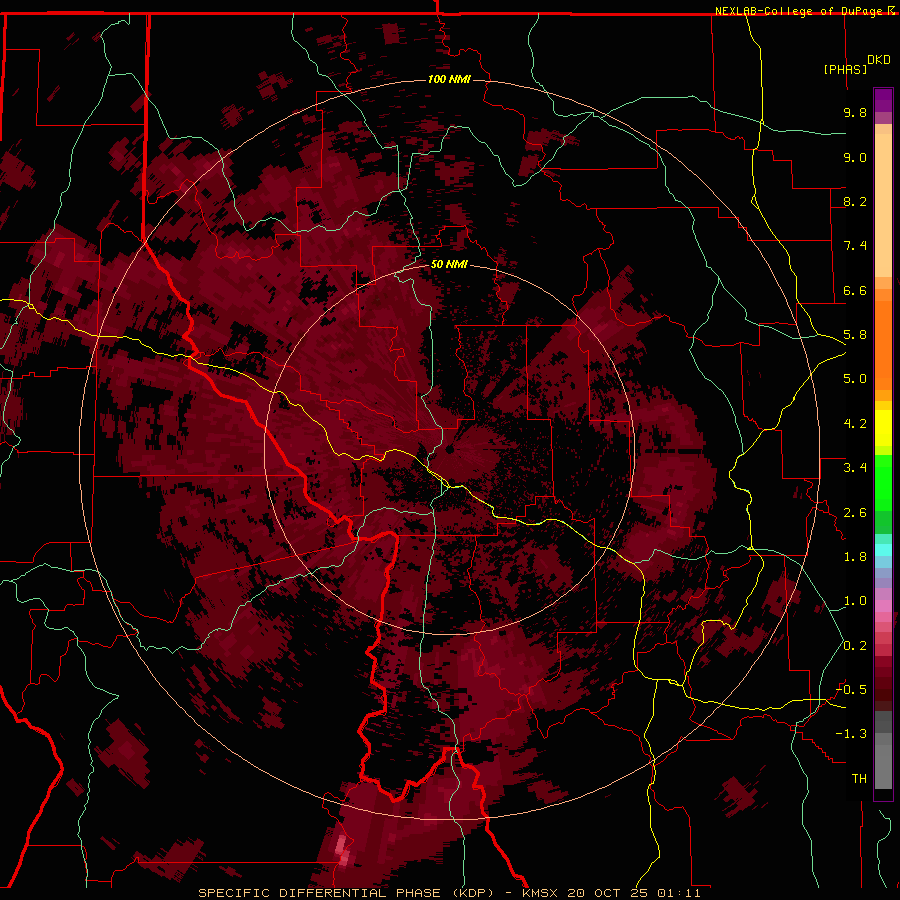Click the 2.6 value on color scale
This screenshot has height=900, width=900.
tap(855, 513)
